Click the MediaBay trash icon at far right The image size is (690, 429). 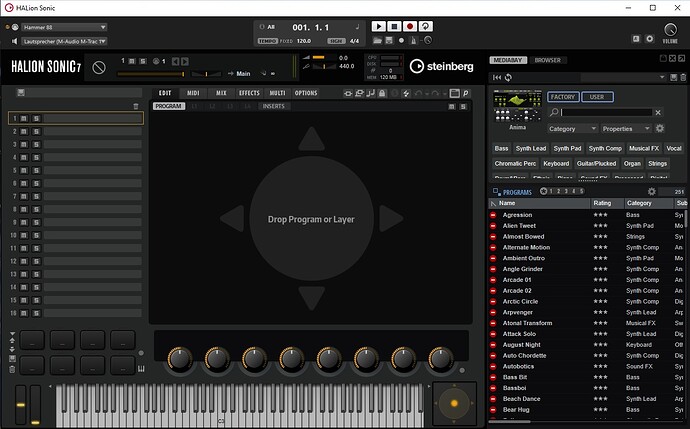[683, 77]
